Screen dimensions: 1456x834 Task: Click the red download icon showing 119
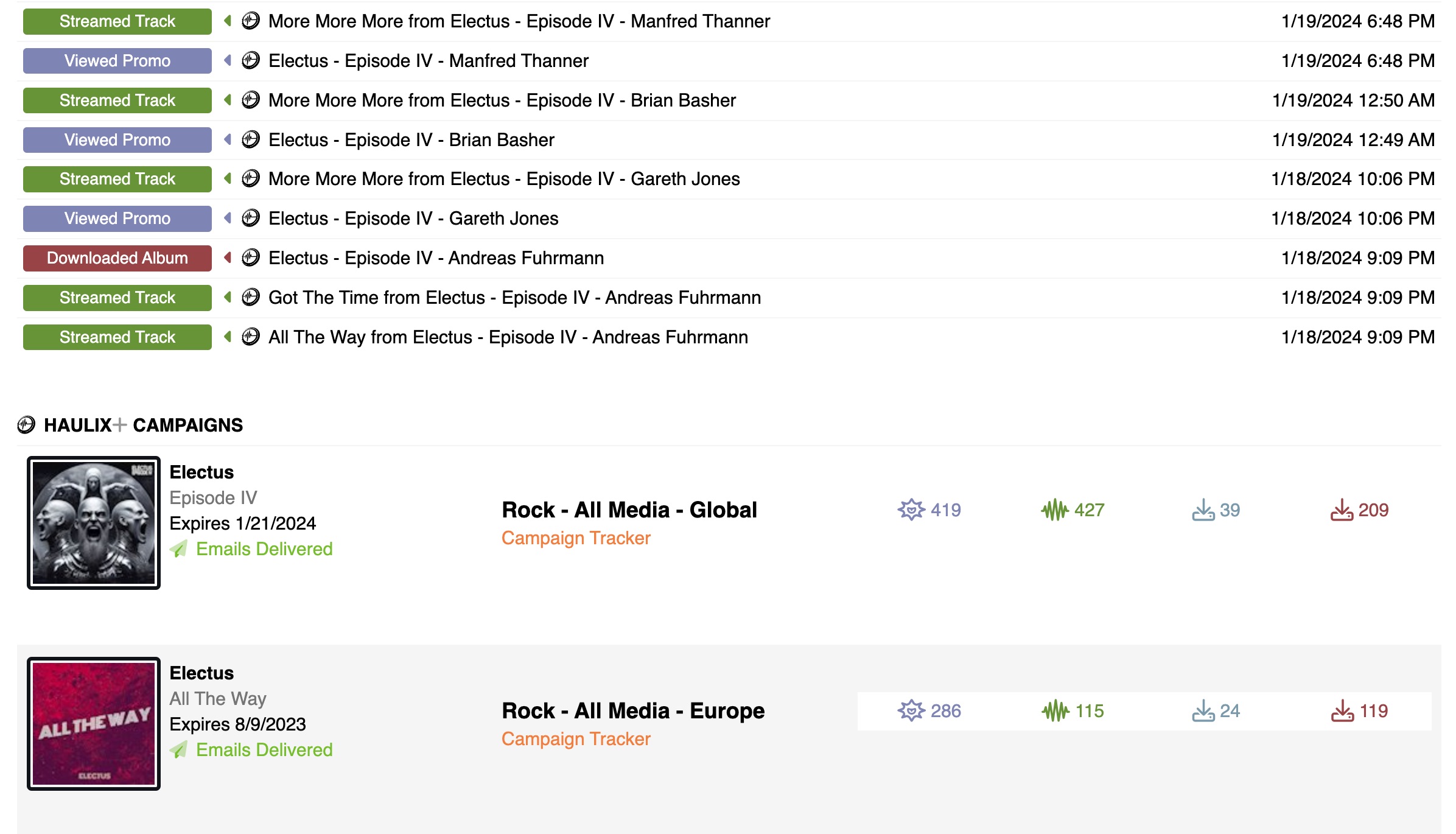[x=1342, y=710]
